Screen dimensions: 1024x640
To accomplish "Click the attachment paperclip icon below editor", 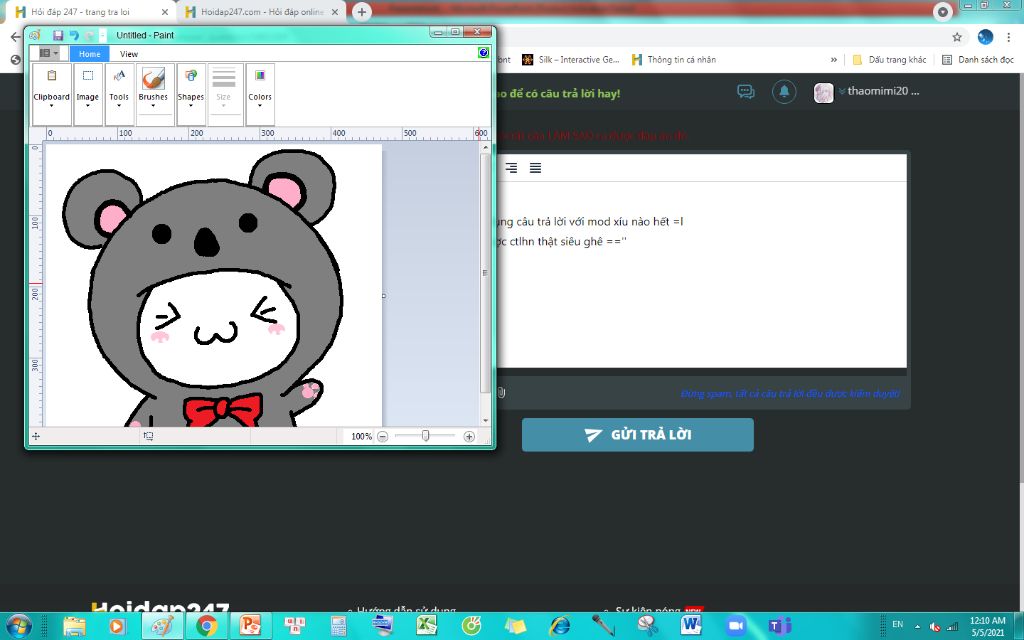I will click(501, 392).
